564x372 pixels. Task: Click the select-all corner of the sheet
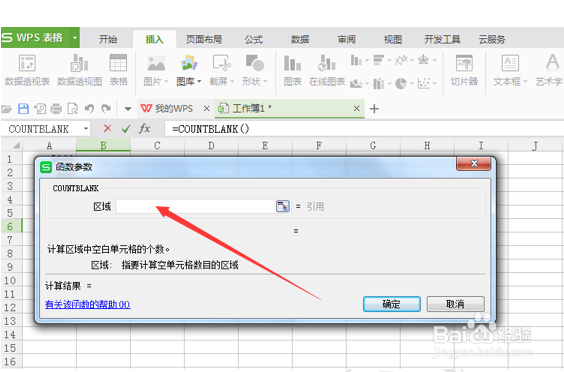tap(12, 145)
